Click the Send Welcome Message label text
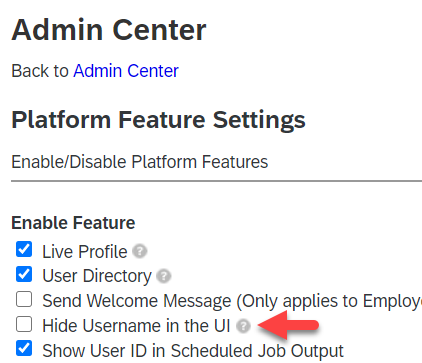The height and width of the screenshot is (363, 422). point(232,301)
